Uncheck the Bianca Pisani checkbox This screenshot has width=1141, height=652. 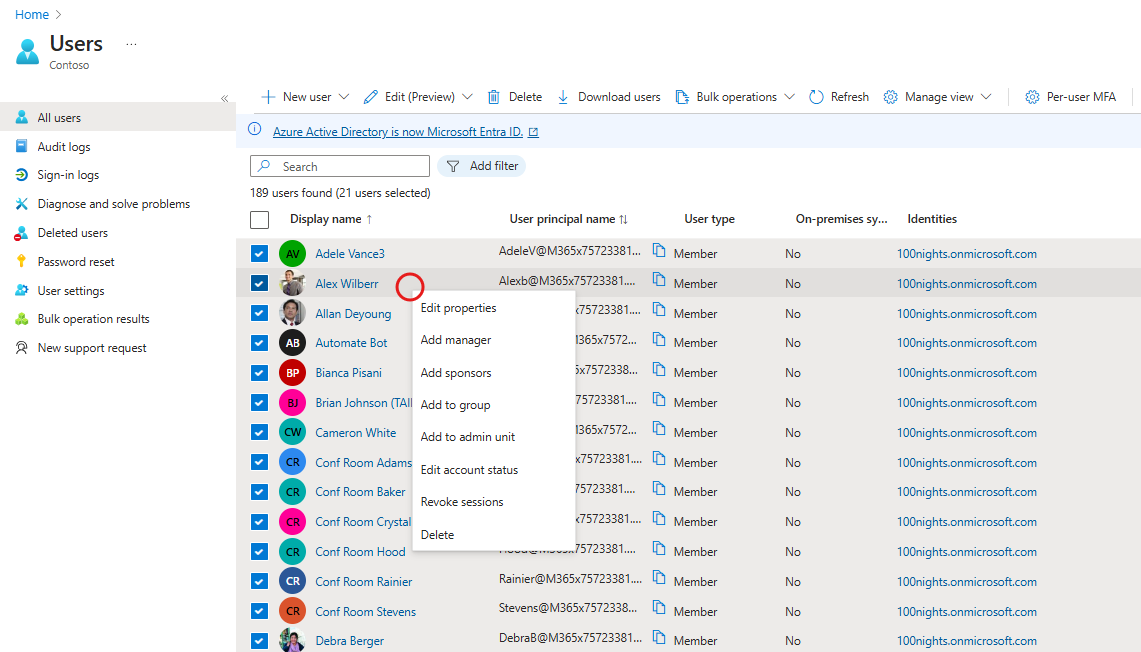pyautogui.click(x=259, y=373)
